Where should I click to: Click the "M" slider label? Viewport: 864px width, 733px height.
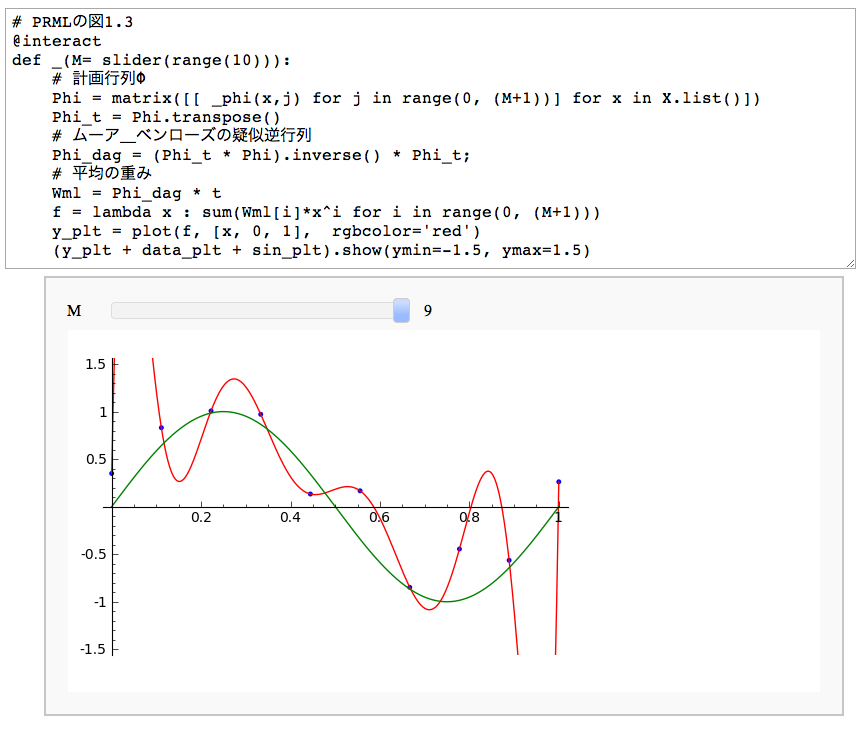pos(74,311)
